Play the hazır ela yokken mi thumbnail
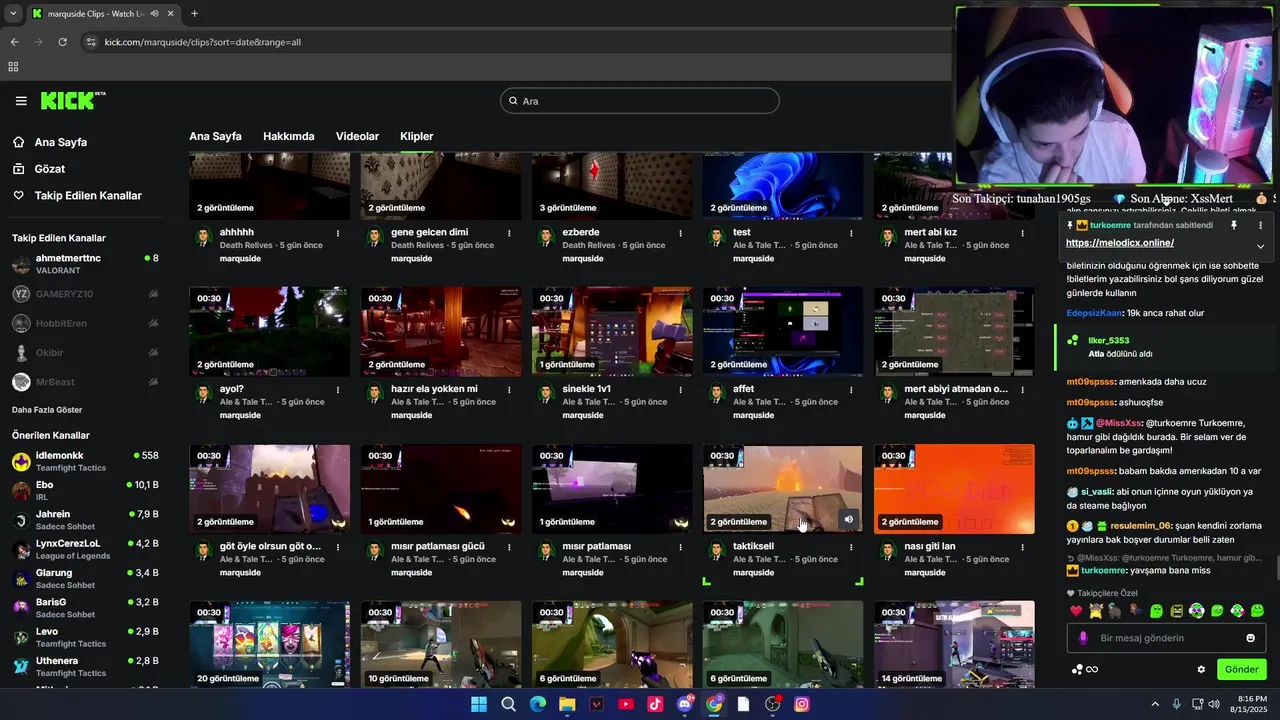The height and width of the screenshot is (720, 1280). (x=441, y=331)
